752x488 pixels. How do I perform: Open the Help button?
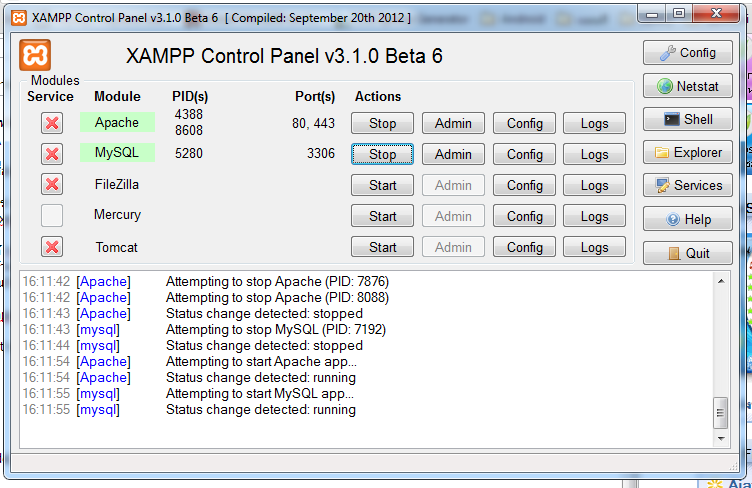coord(688,220)
